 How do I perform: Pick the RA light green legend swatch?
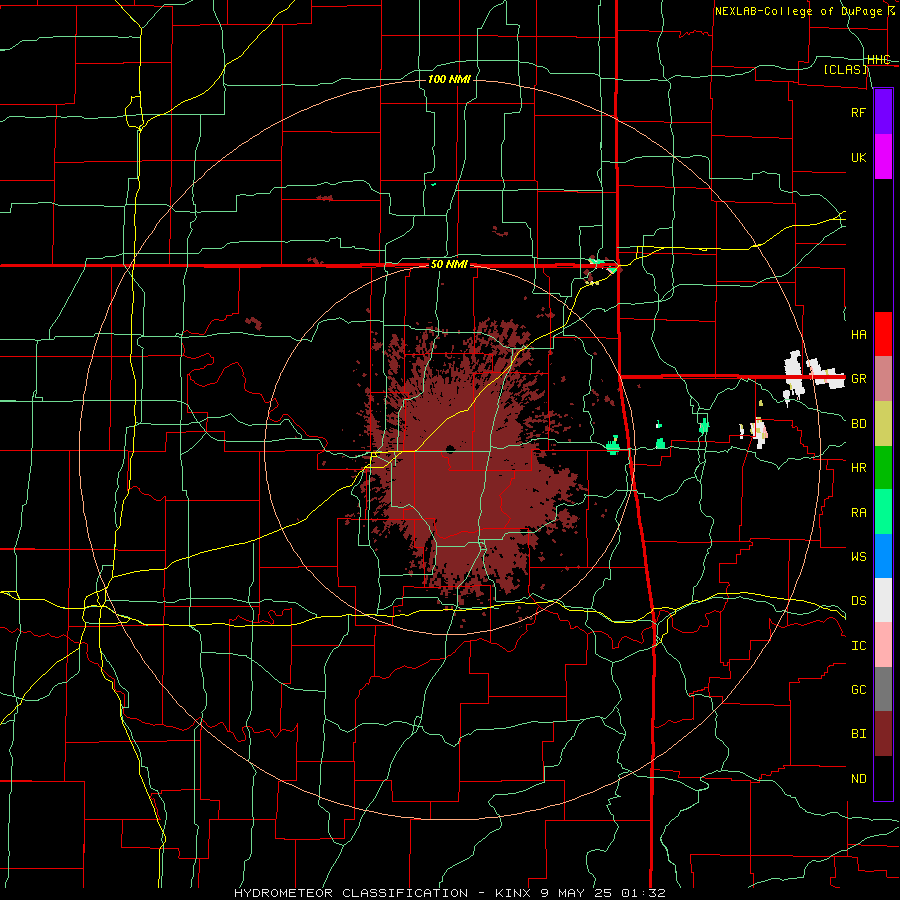883,512
